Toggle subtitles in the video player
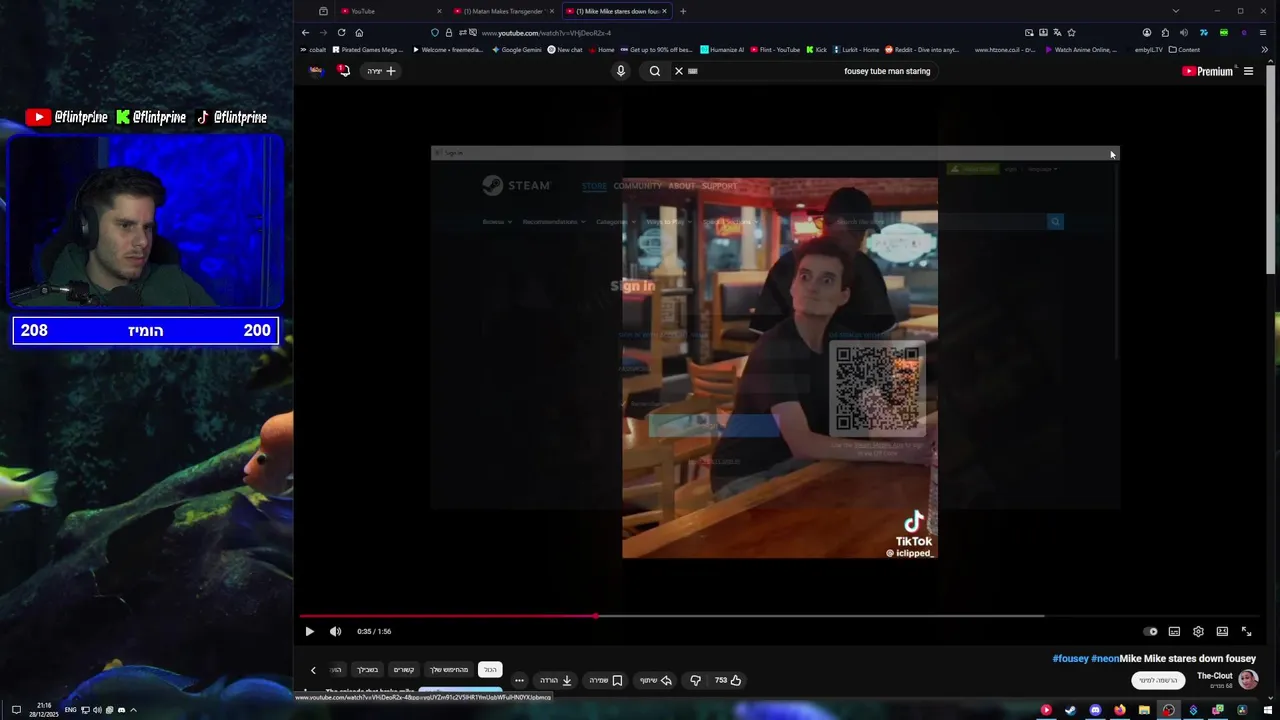Viewport: 1280px width, 720px height. [x=1174, y=631]
